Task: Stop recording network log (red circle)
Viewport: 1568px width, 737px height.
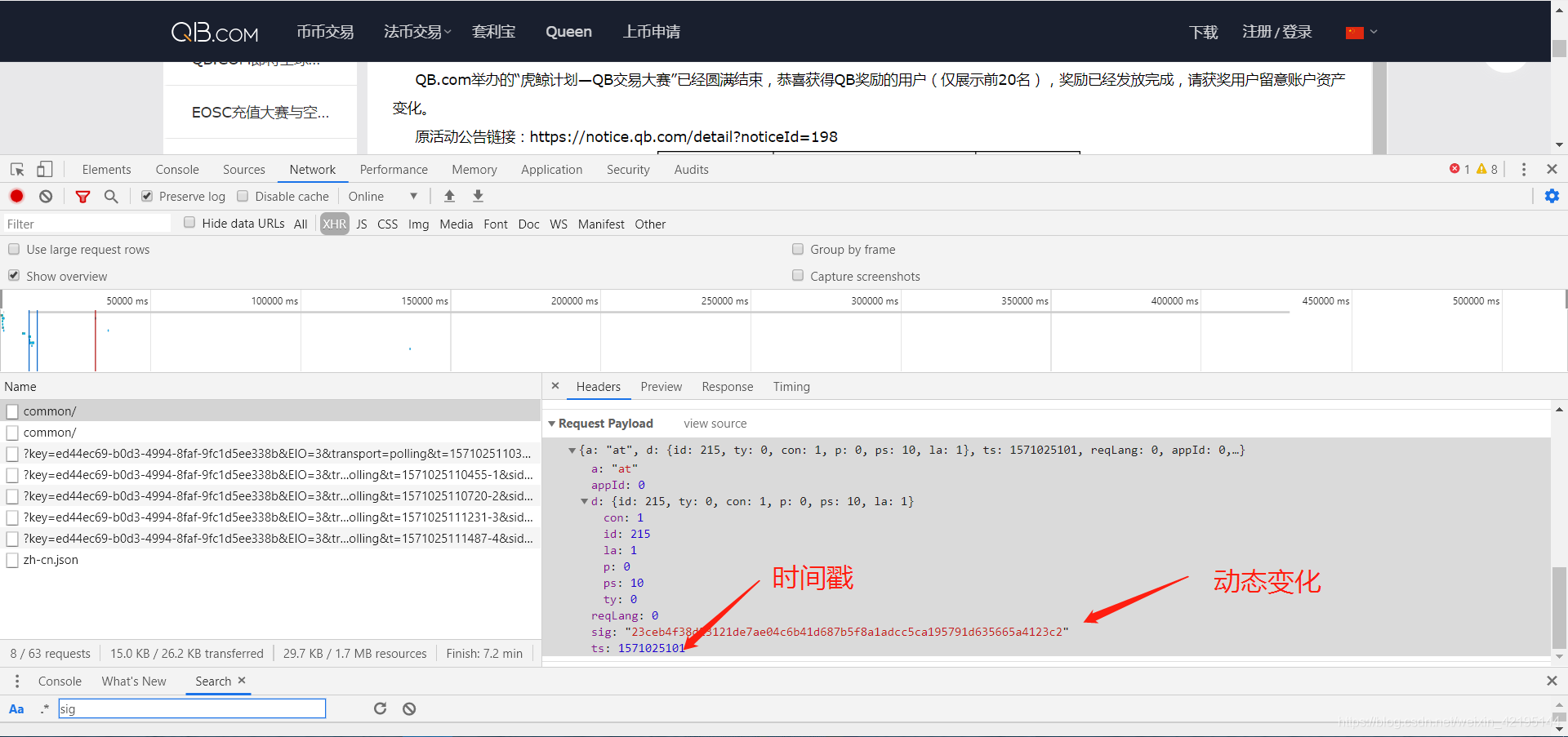Action: pos(16,196)
